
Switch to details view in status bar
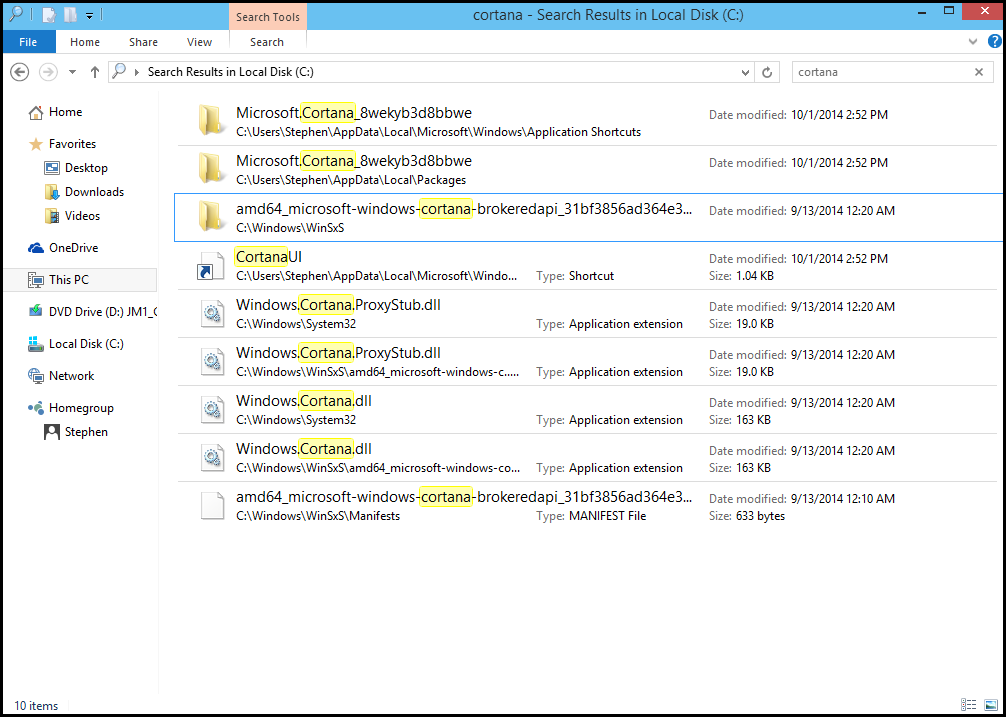(x=967, y=705)
